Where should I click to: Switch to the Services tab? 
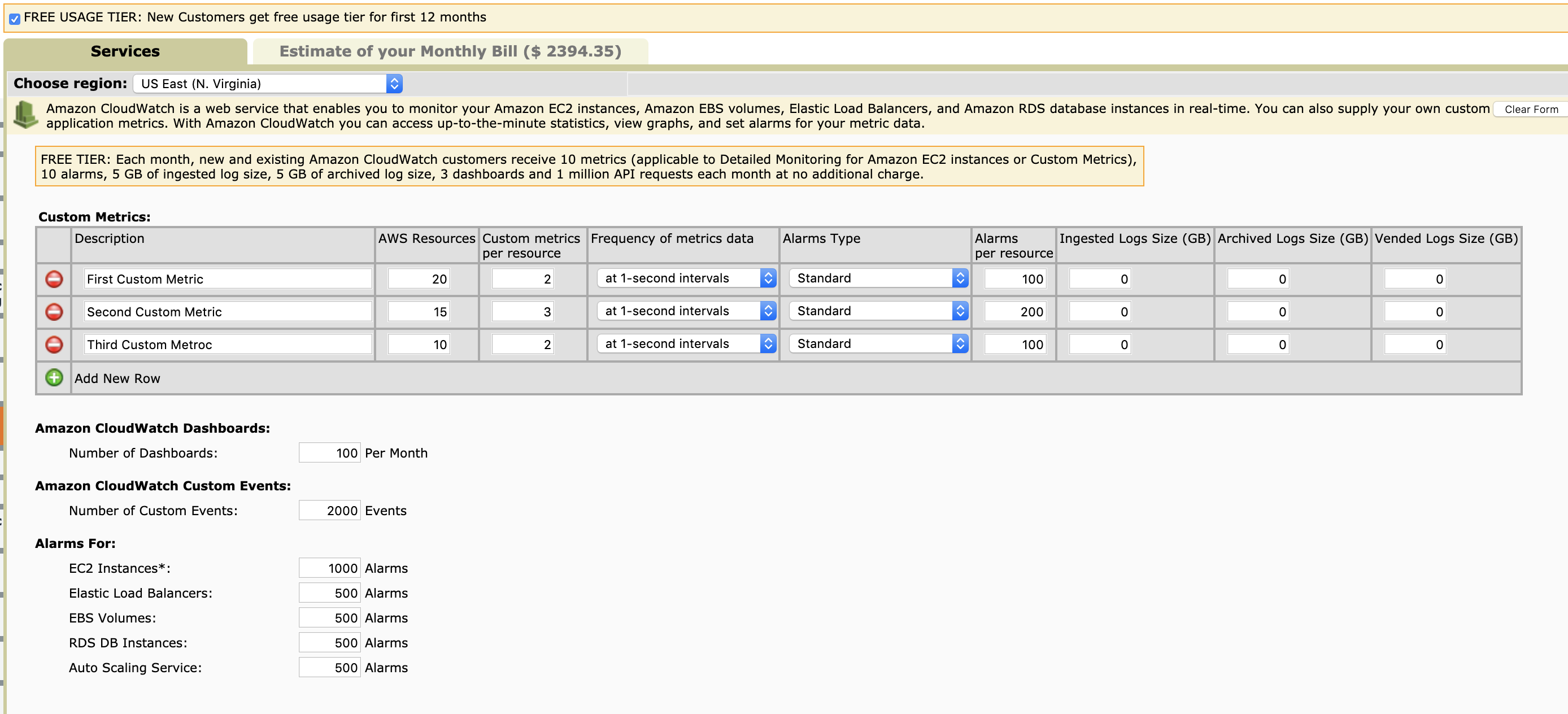click(125, 51)
